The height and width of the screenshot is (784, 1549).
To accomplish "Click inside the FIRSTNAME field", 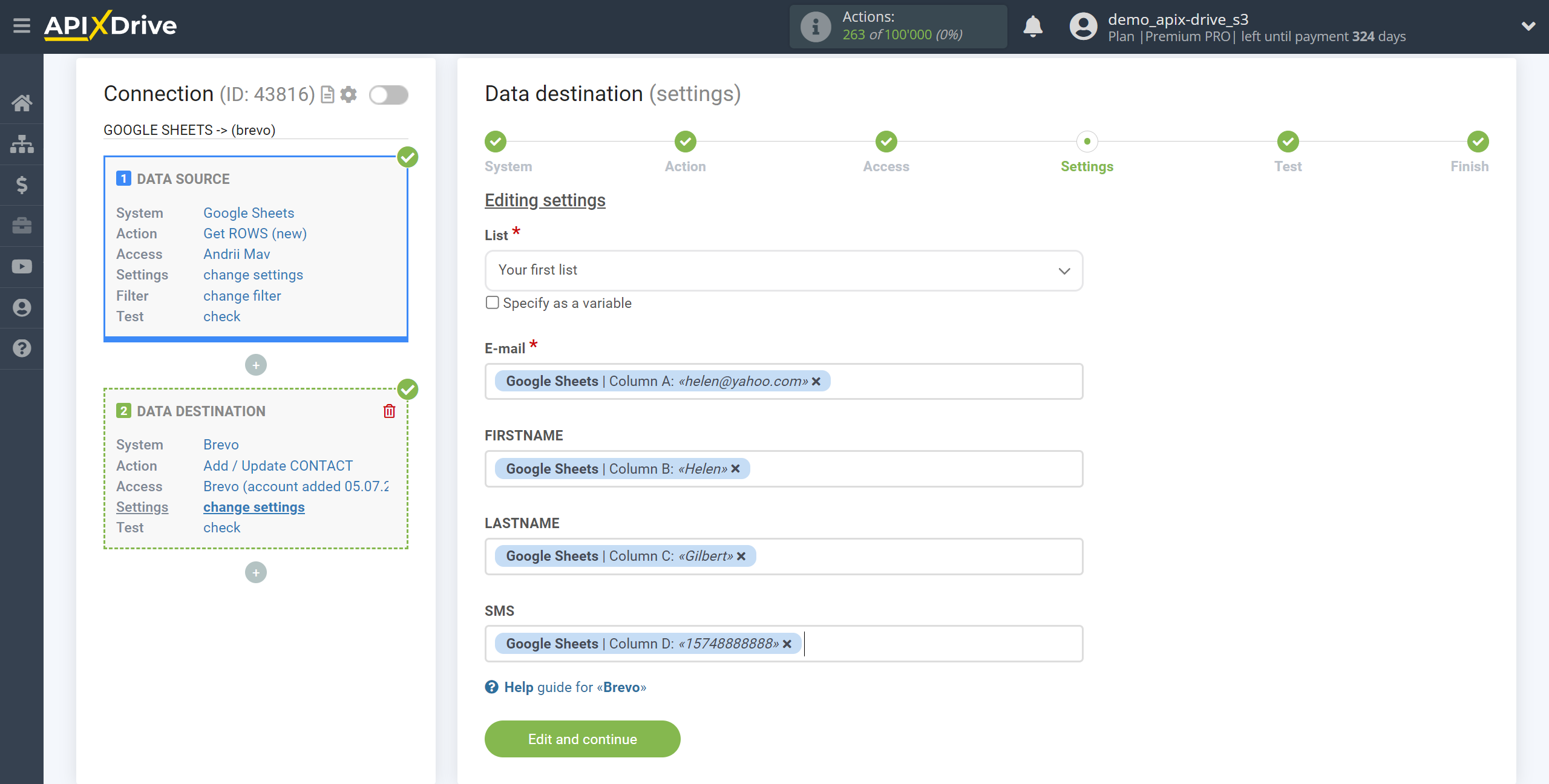I will 784,469.
